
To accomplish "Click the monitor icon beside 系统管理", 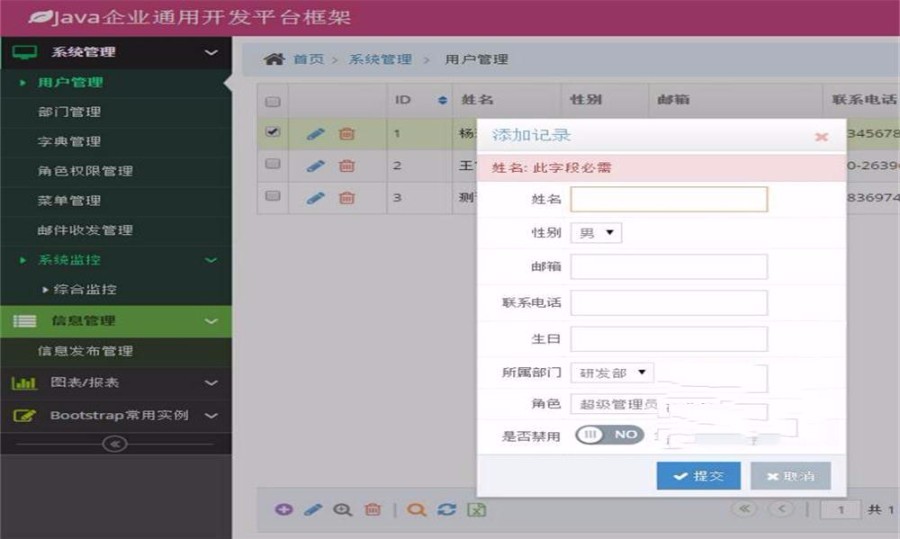I will click(x=25, y=52).
